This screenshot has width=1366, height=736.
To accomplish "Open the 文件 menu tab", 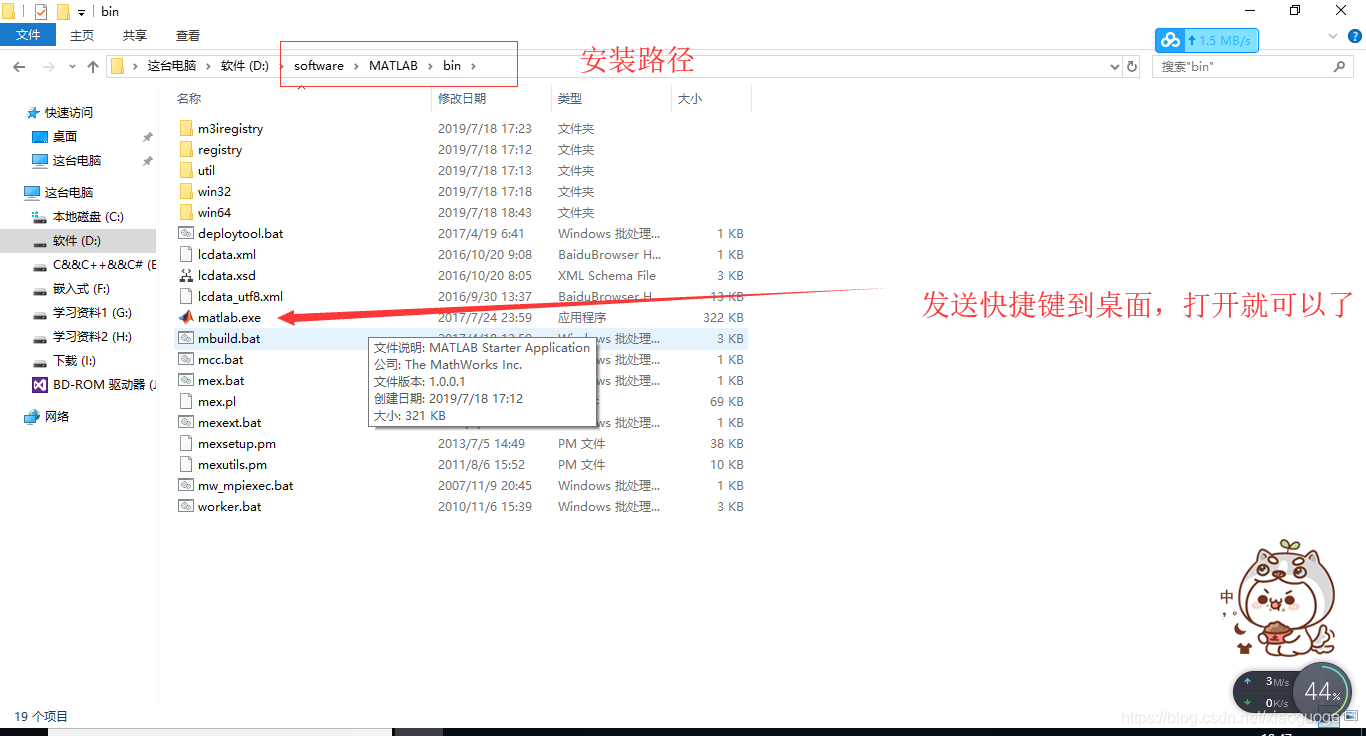I will (29, 35).
